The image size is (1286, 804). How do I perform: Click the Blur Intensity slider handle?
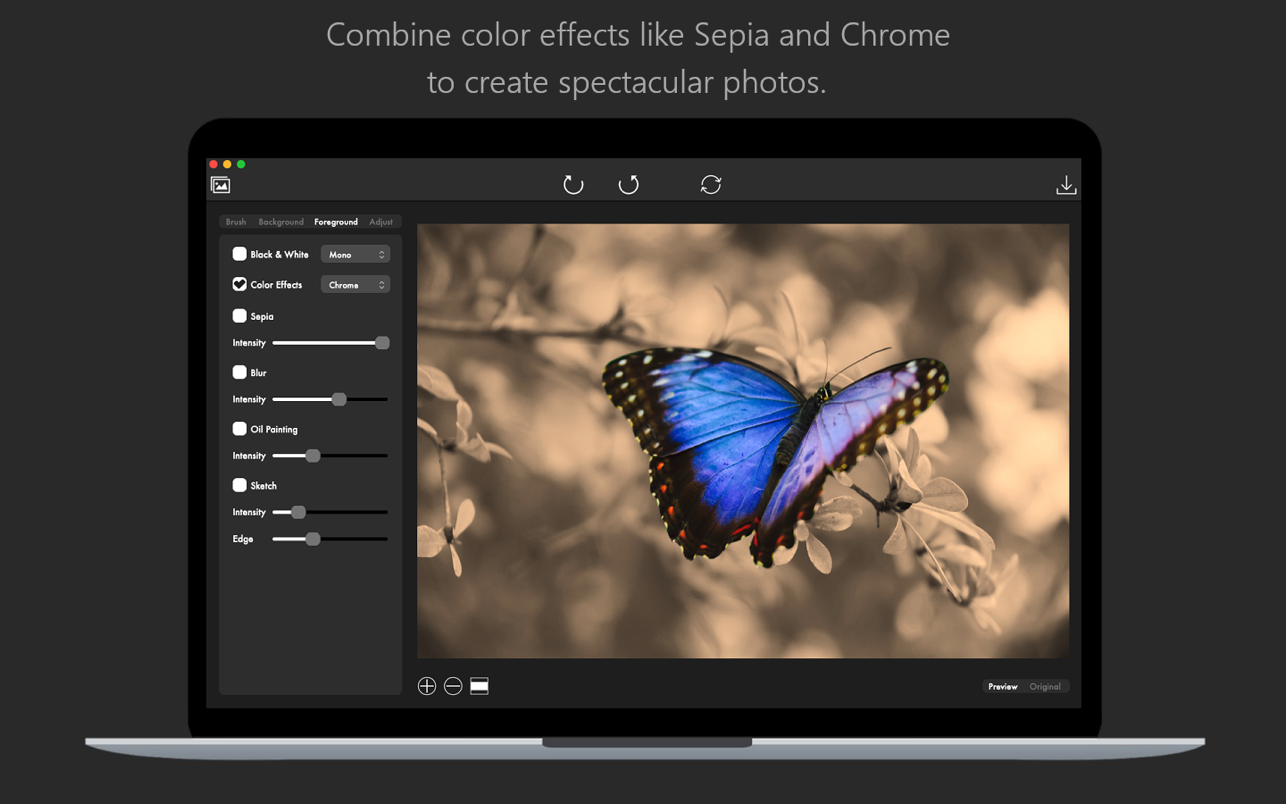339,399
